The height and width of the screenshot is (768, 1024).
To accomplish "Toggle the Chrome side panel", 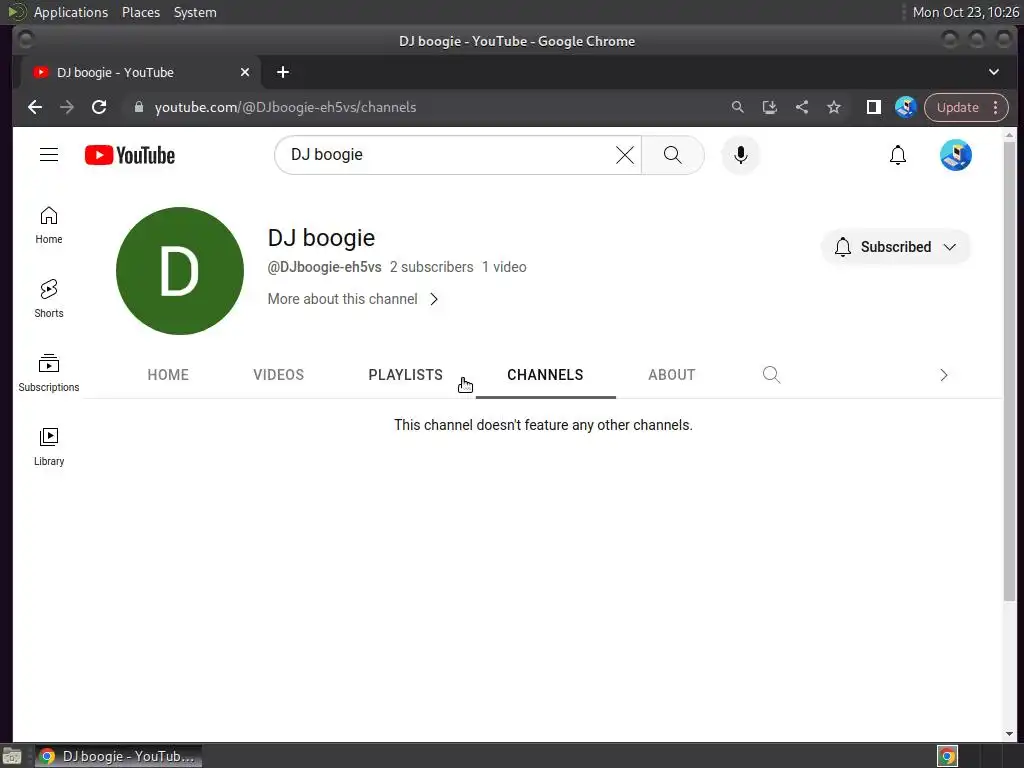I will tap(874, 107).
